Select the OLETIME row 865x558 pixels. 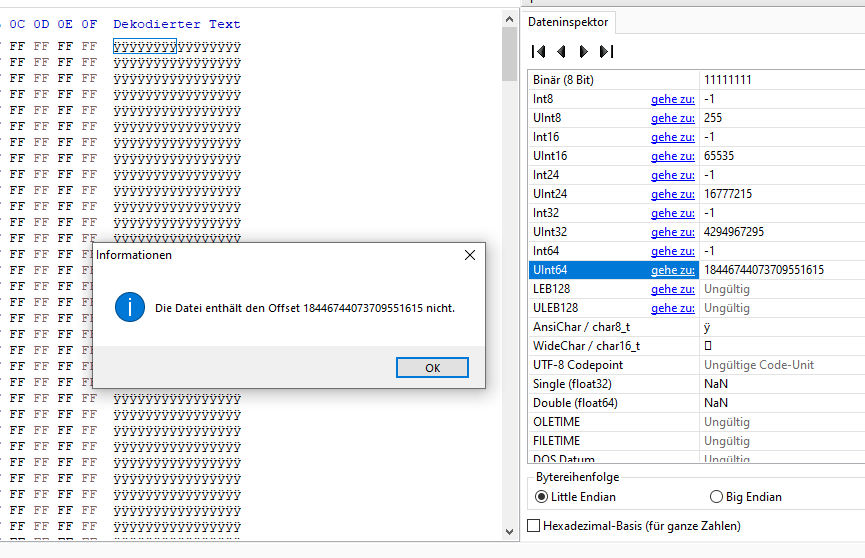click(696, 422)
